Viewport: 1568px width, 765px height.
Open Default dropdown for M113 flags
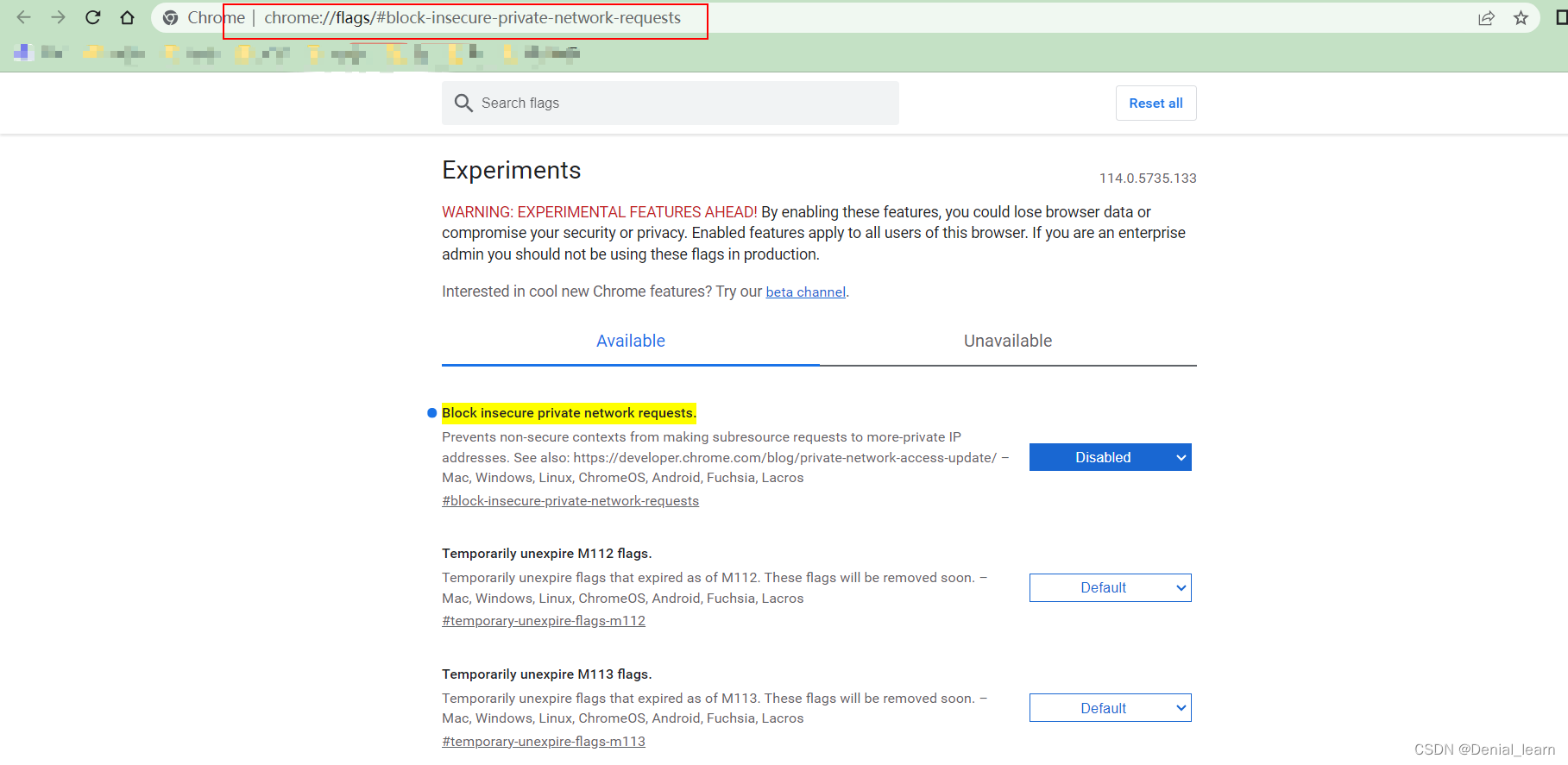click(x=1111, y=708)
